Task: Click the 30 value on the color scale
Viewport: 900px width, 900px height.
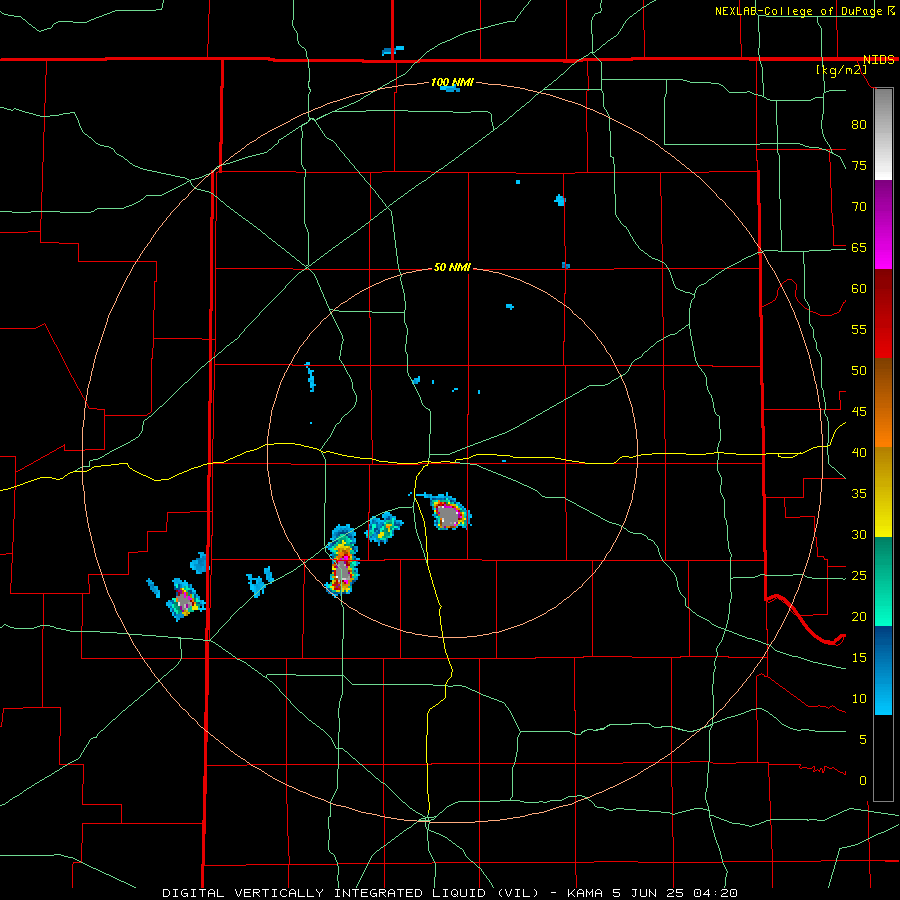Action: [x=859, y=535]
